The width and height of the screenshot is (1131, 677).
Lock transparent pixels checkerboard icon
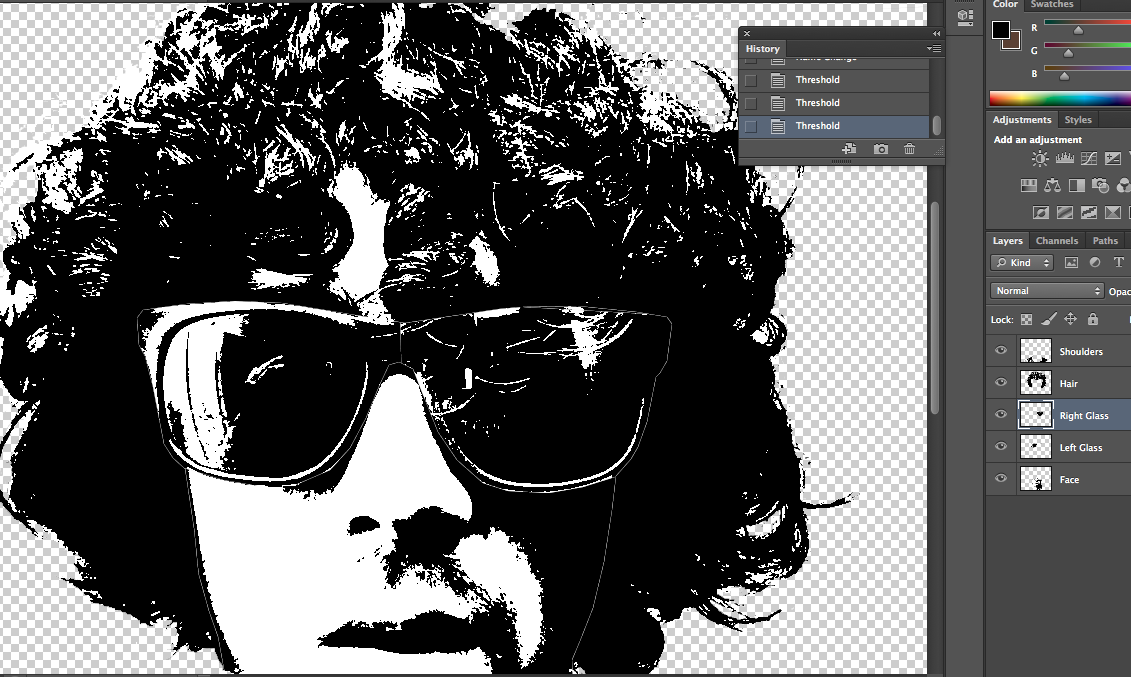pos(1026,319)
